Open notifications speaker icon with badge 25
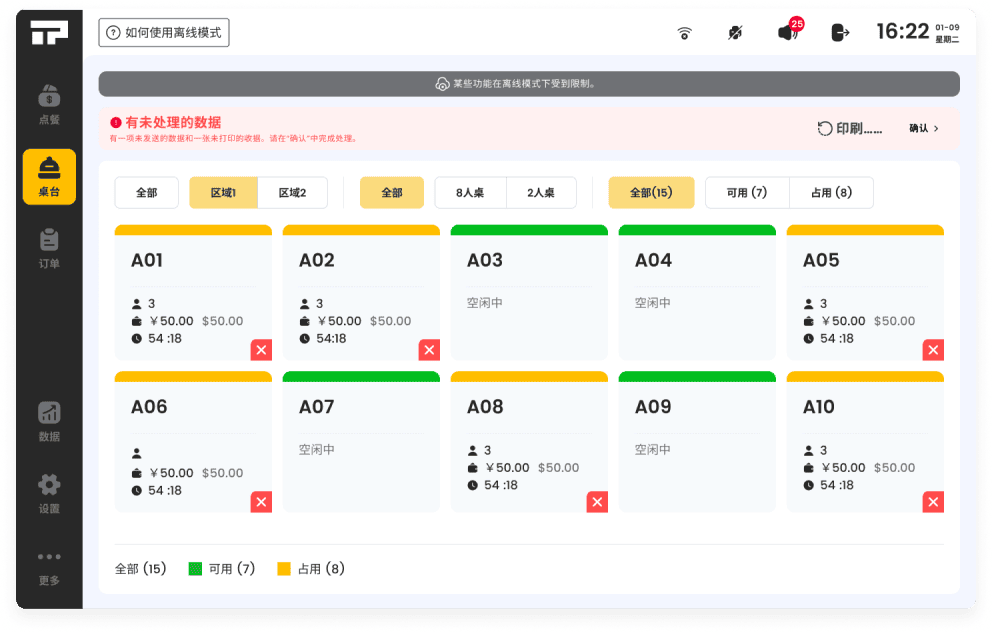The image size is (992, 633). point(789,32)
